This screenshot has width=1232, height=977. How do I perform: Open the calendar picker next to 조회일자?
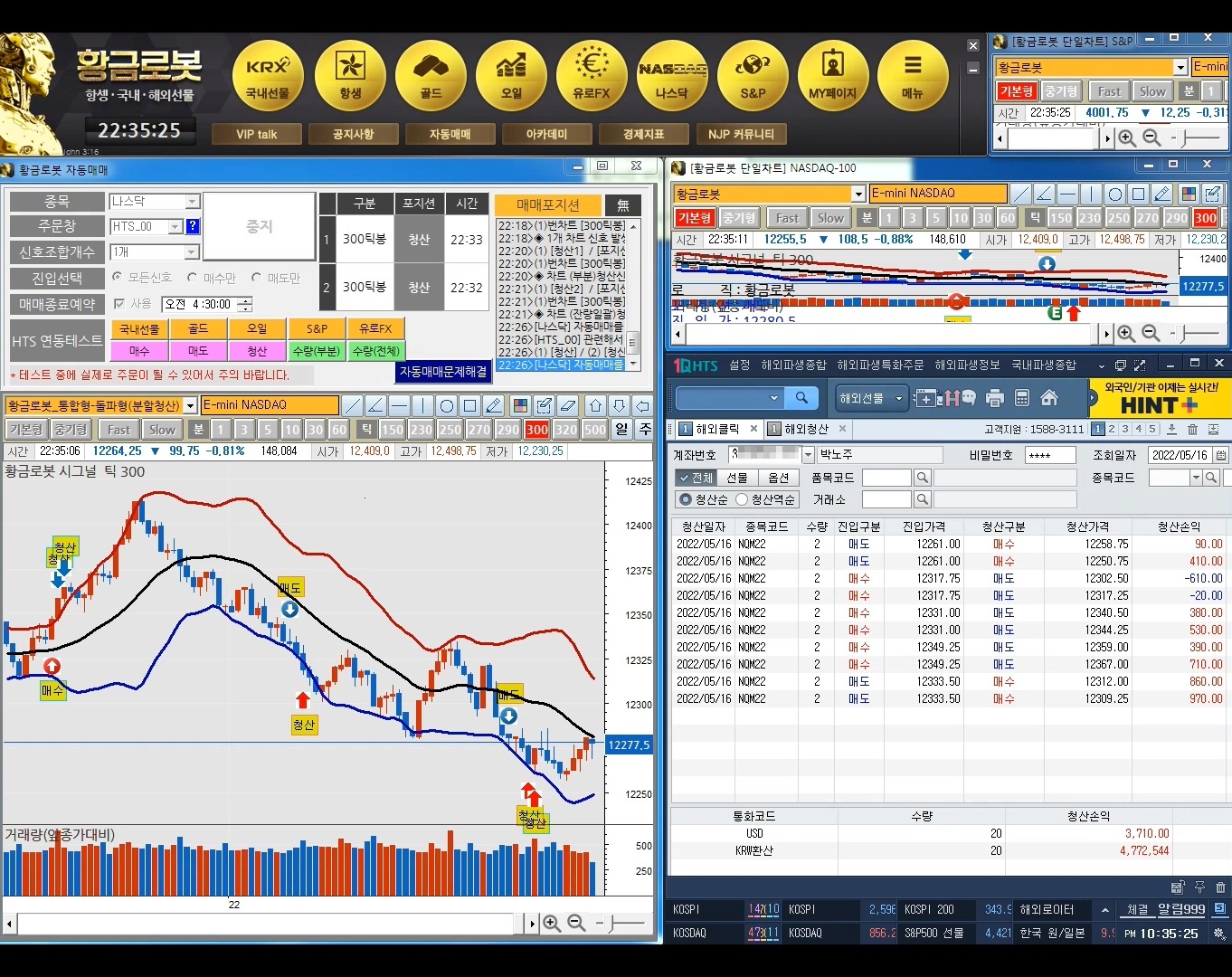click(x=1221, y=455)
